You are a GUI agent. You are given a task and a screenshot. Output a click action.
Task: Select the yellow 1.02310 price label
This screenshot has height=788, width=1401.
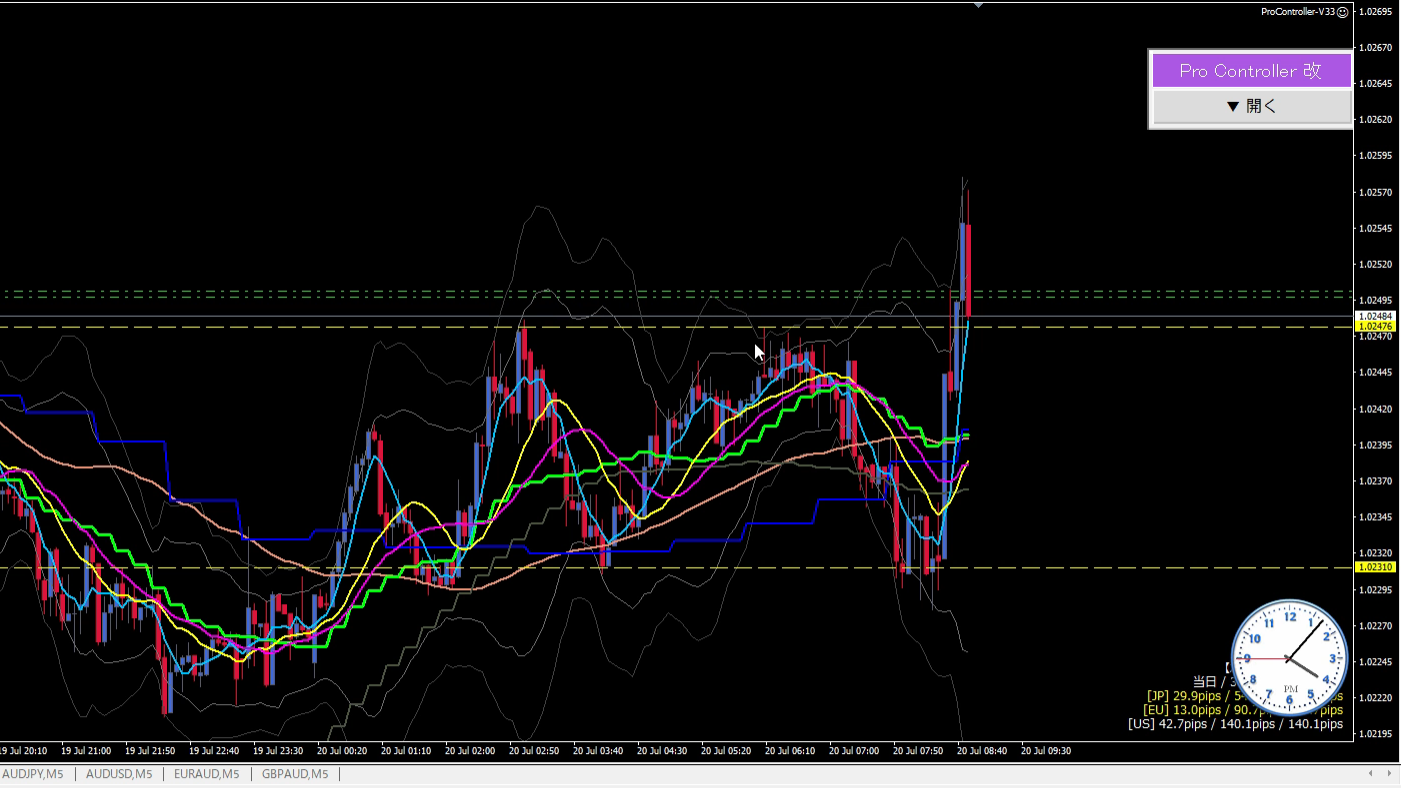coord(1374,567)
